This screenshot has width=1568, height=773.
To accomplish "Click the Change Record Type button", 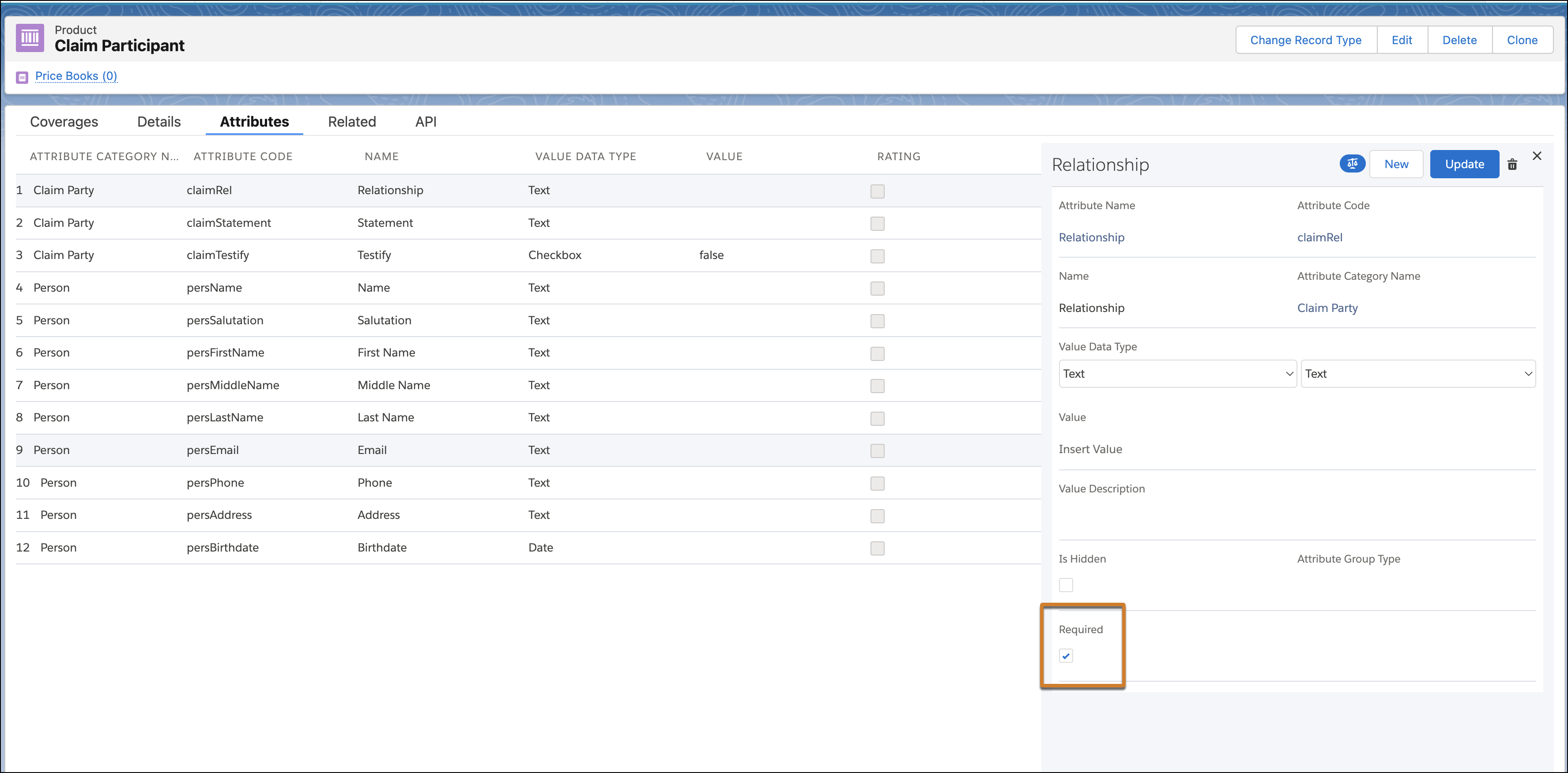I will click(1306, 40).
